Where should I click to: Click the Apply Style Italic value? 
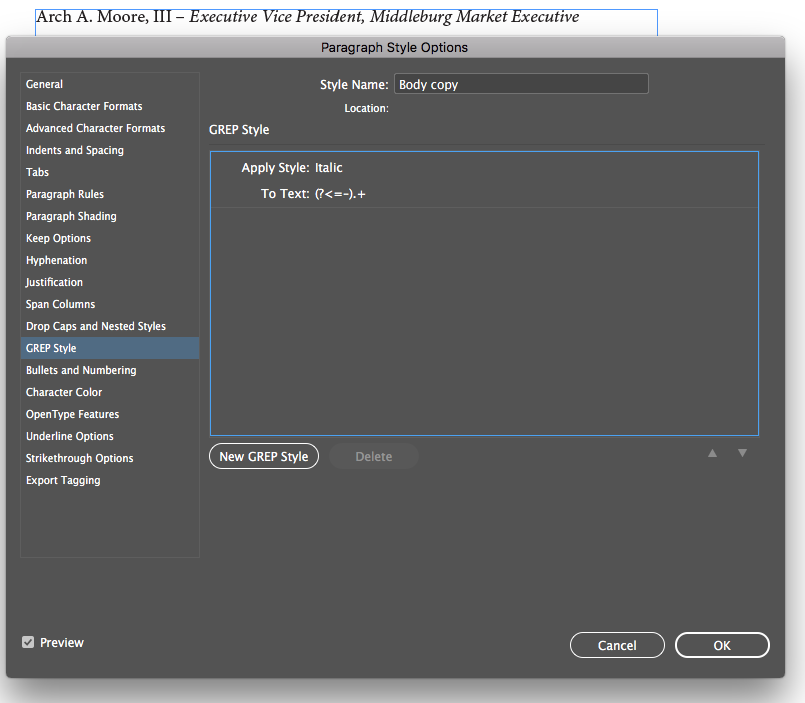coord(329,168)
